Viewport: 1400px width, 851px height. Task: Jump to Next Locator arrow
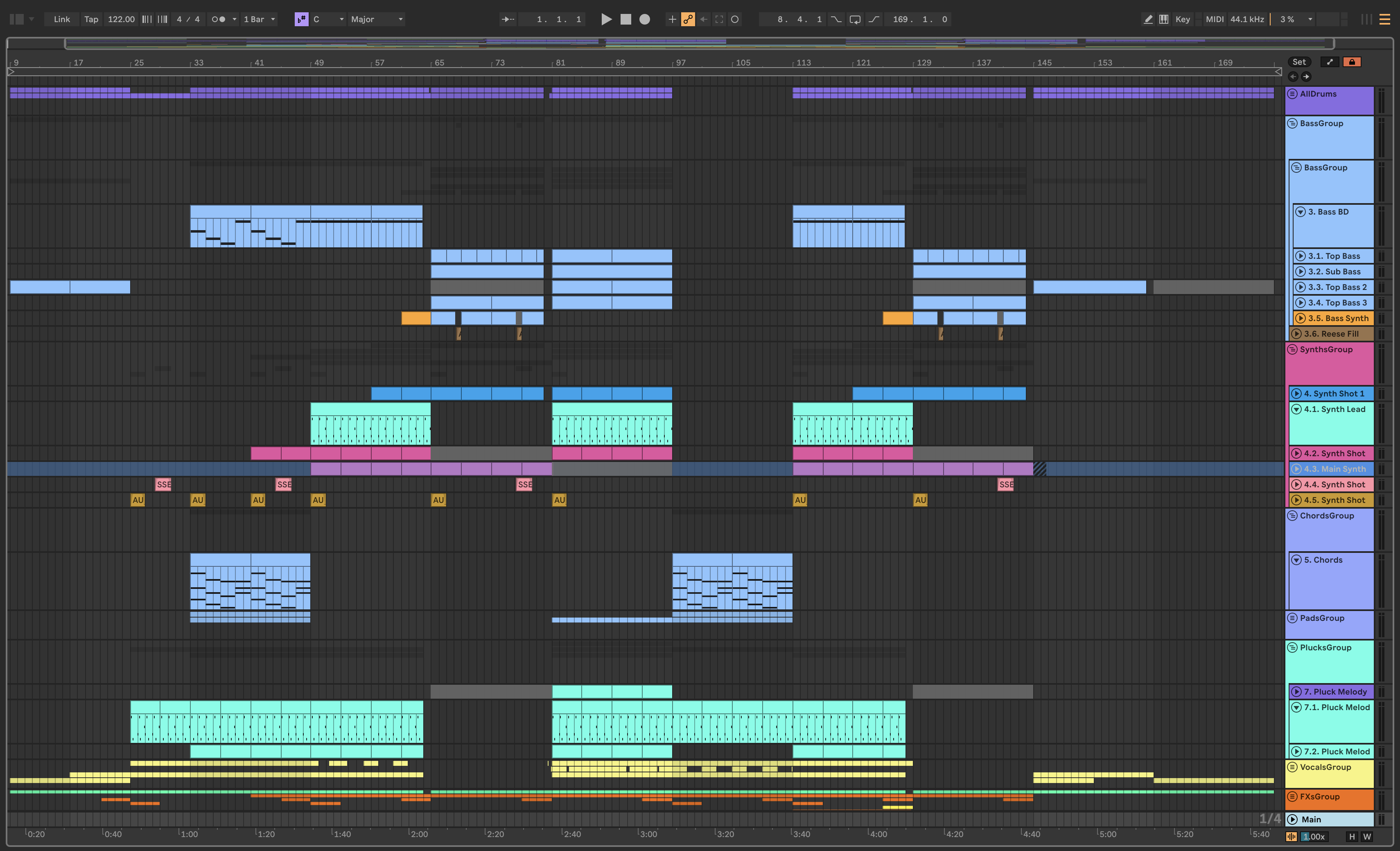pos(1306,76)
